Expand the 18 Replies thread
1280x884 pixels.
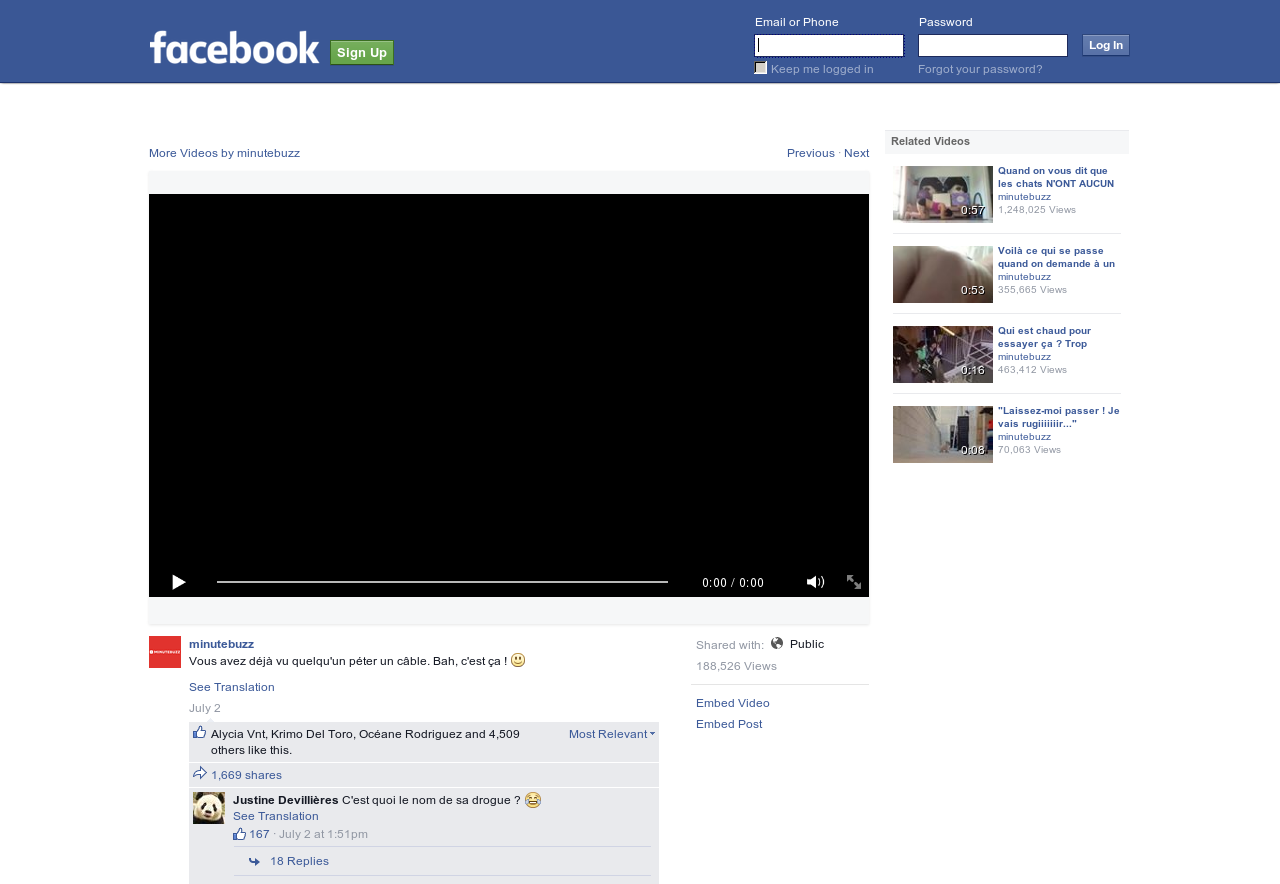point(299,861)
